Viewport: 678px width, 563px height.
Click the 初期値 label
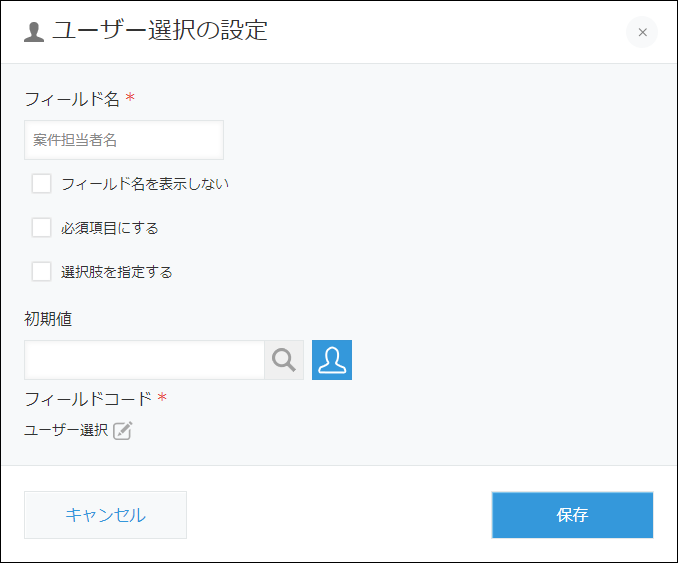pyautogui.click(x=48, y=319)
